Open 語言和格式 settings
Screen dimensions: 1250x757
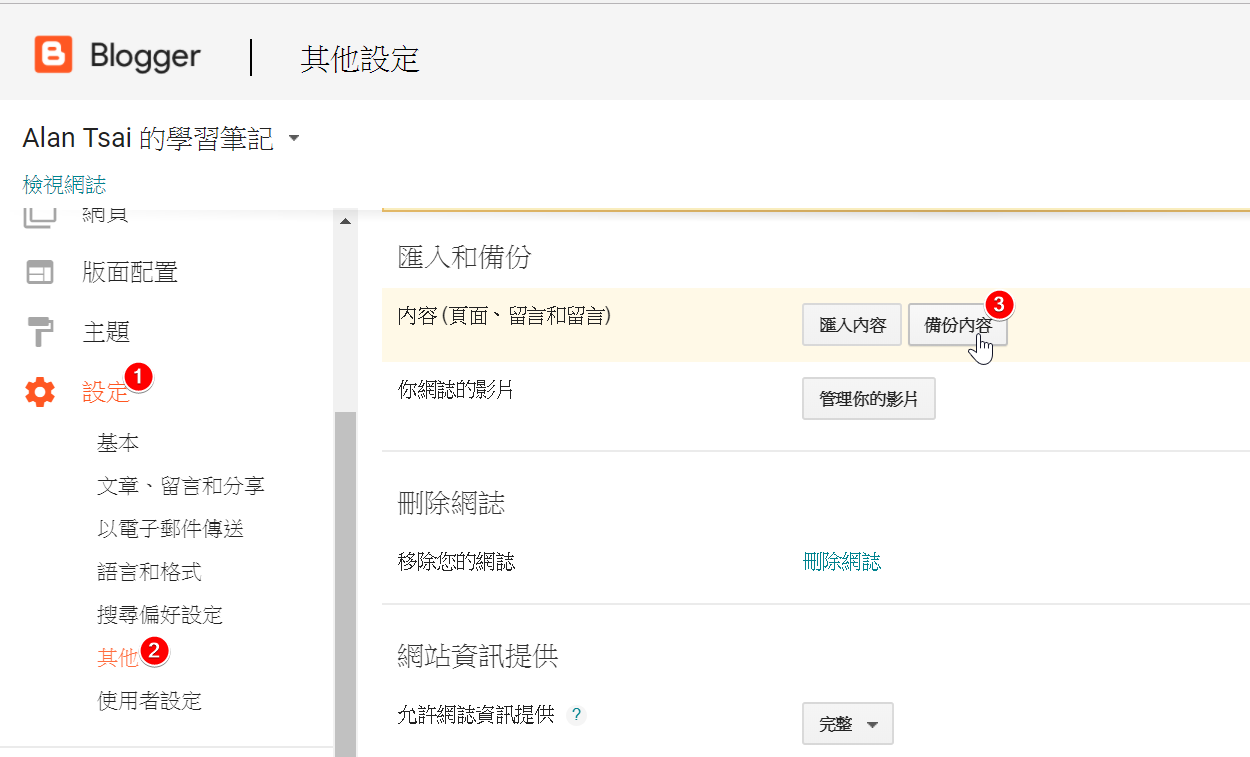point(149,572)
